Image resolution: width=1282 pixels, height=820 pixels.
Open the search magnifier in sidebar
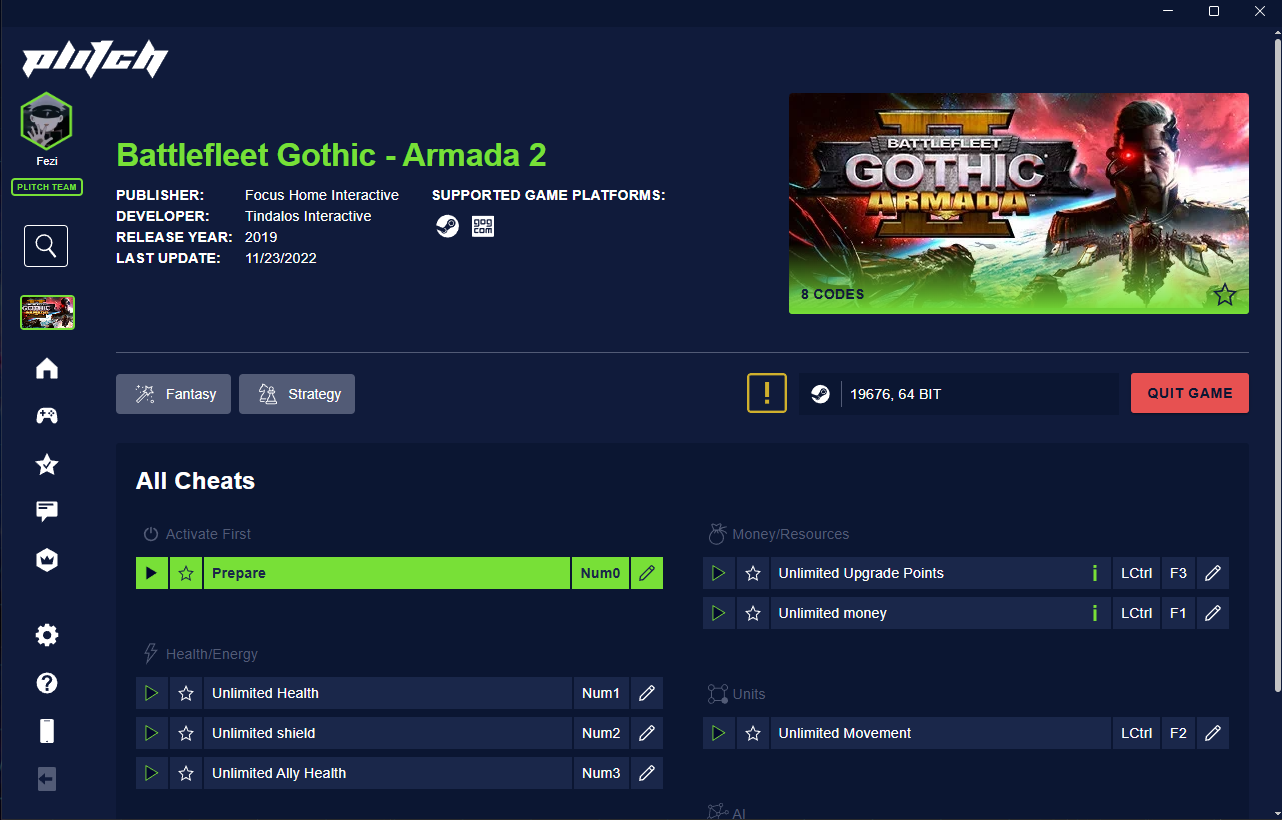point(46,246)
